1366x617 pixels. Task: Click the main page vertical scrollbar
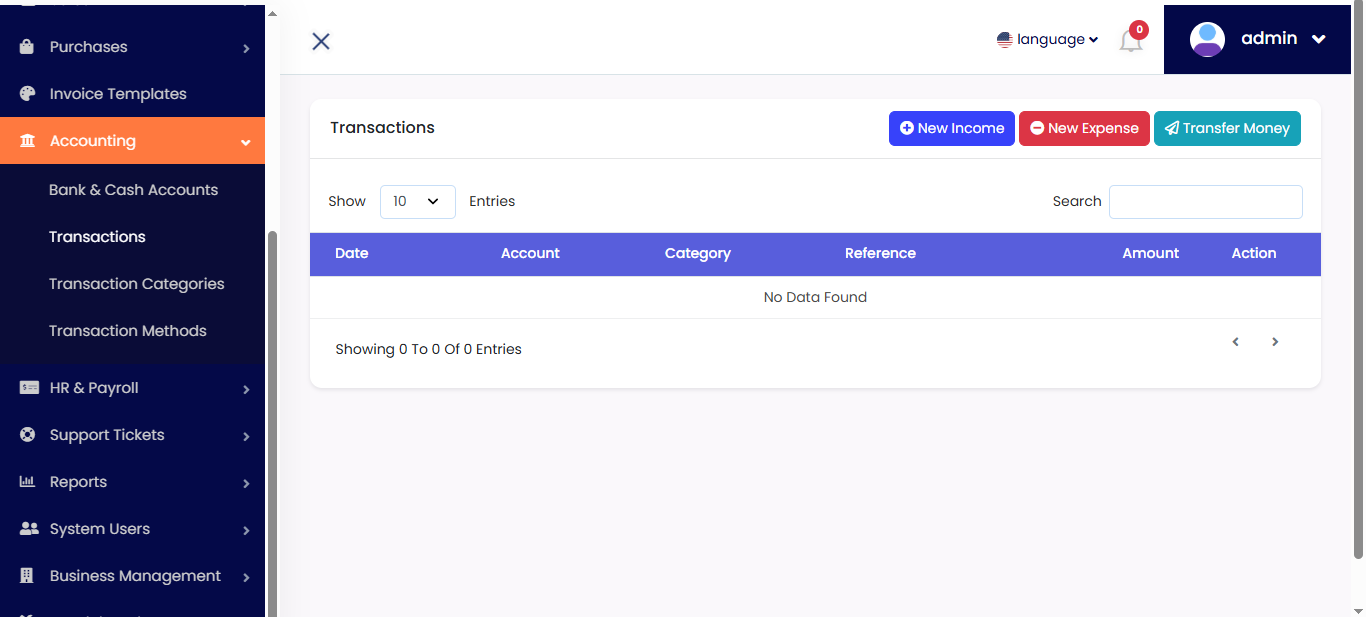(x=1358, y=280)
